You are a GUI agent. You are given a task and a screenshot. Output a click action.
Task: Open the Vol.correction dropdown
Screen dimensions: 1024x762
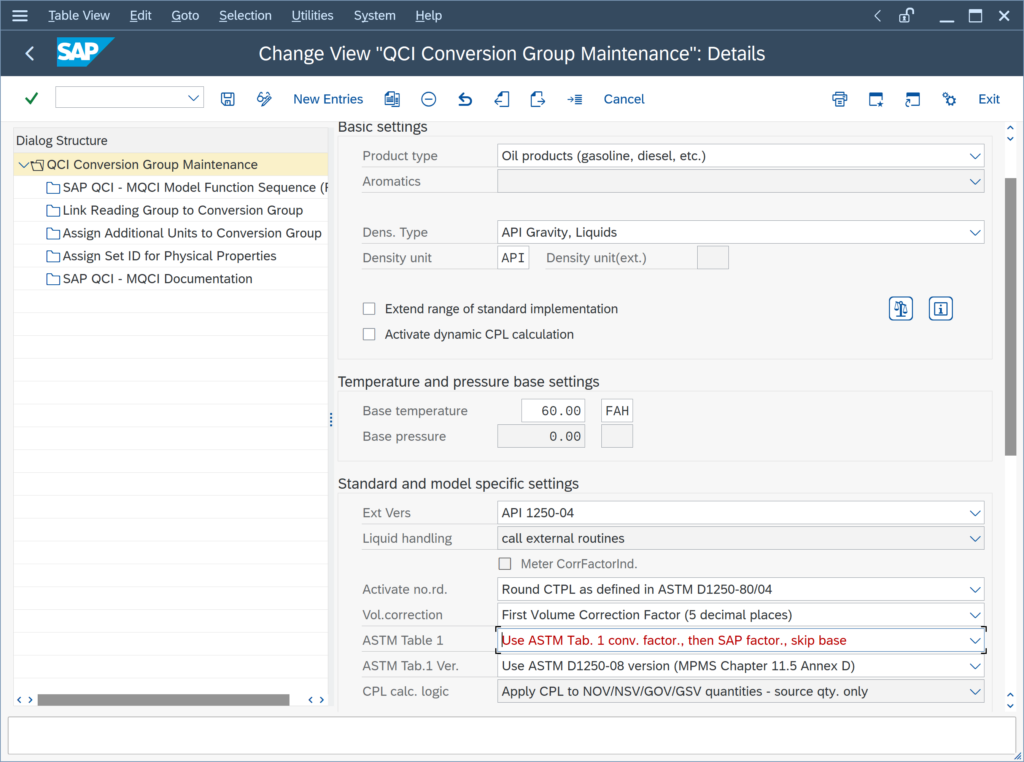pos(975,615)
